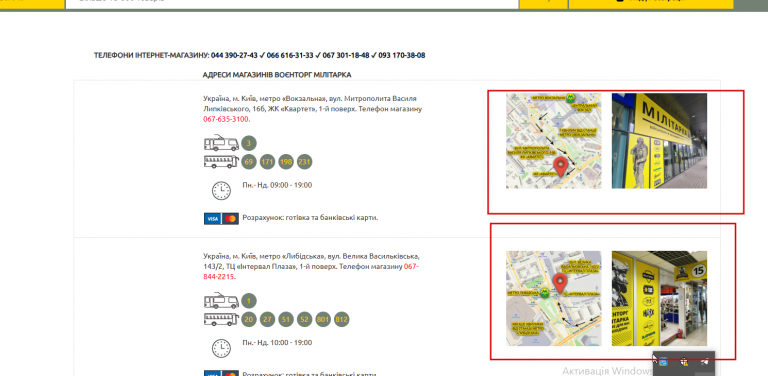The width and height of the screenshot is (768, 376).
Task: Open Telegram icon in the tray popup
Action: [704, 362]
